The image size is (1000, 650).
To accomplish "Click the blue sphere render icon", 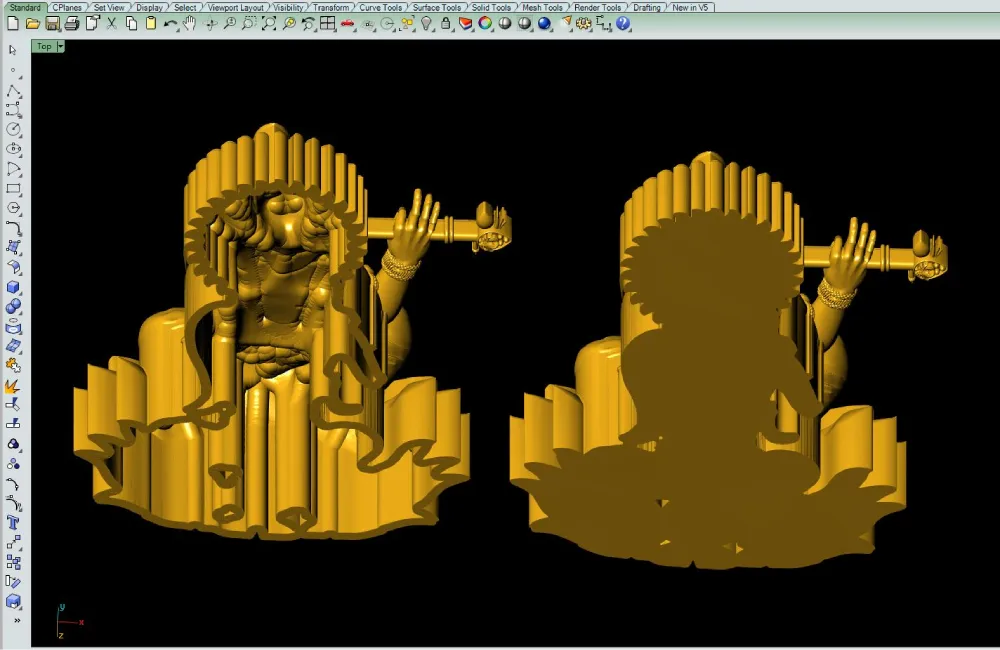I will pos(544,24).
